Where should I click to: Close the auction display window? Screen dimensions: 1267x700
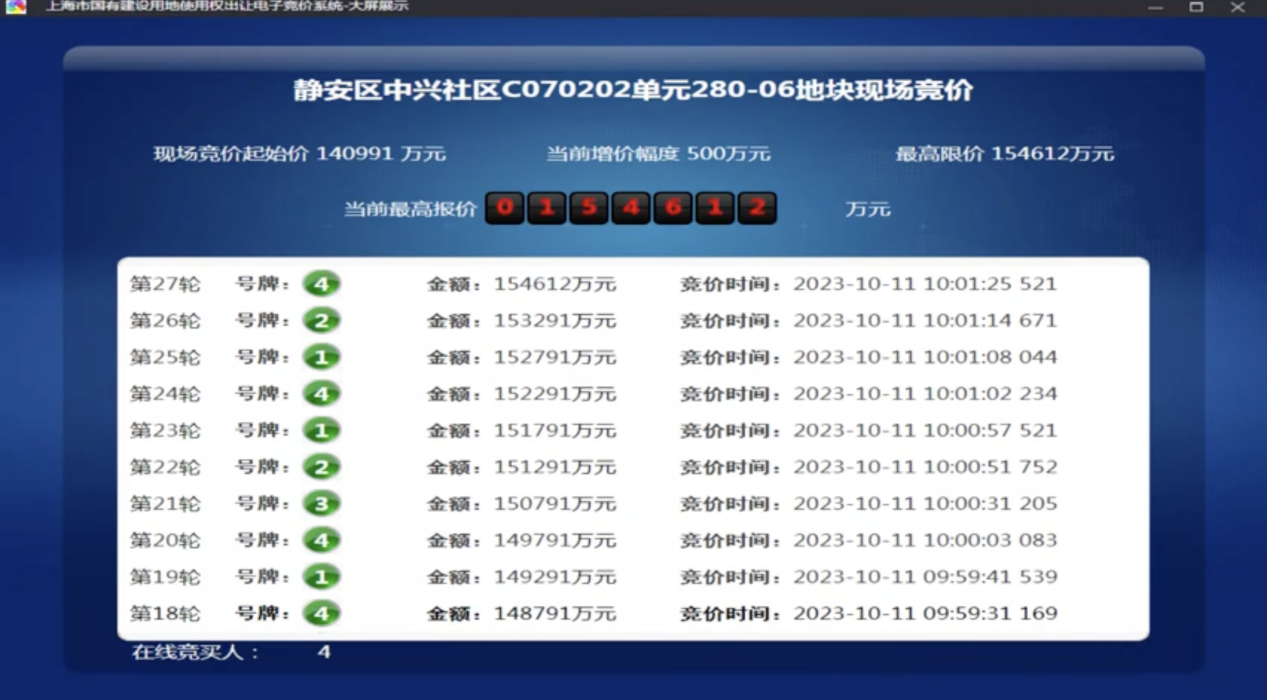click(x=1237, y=7)
